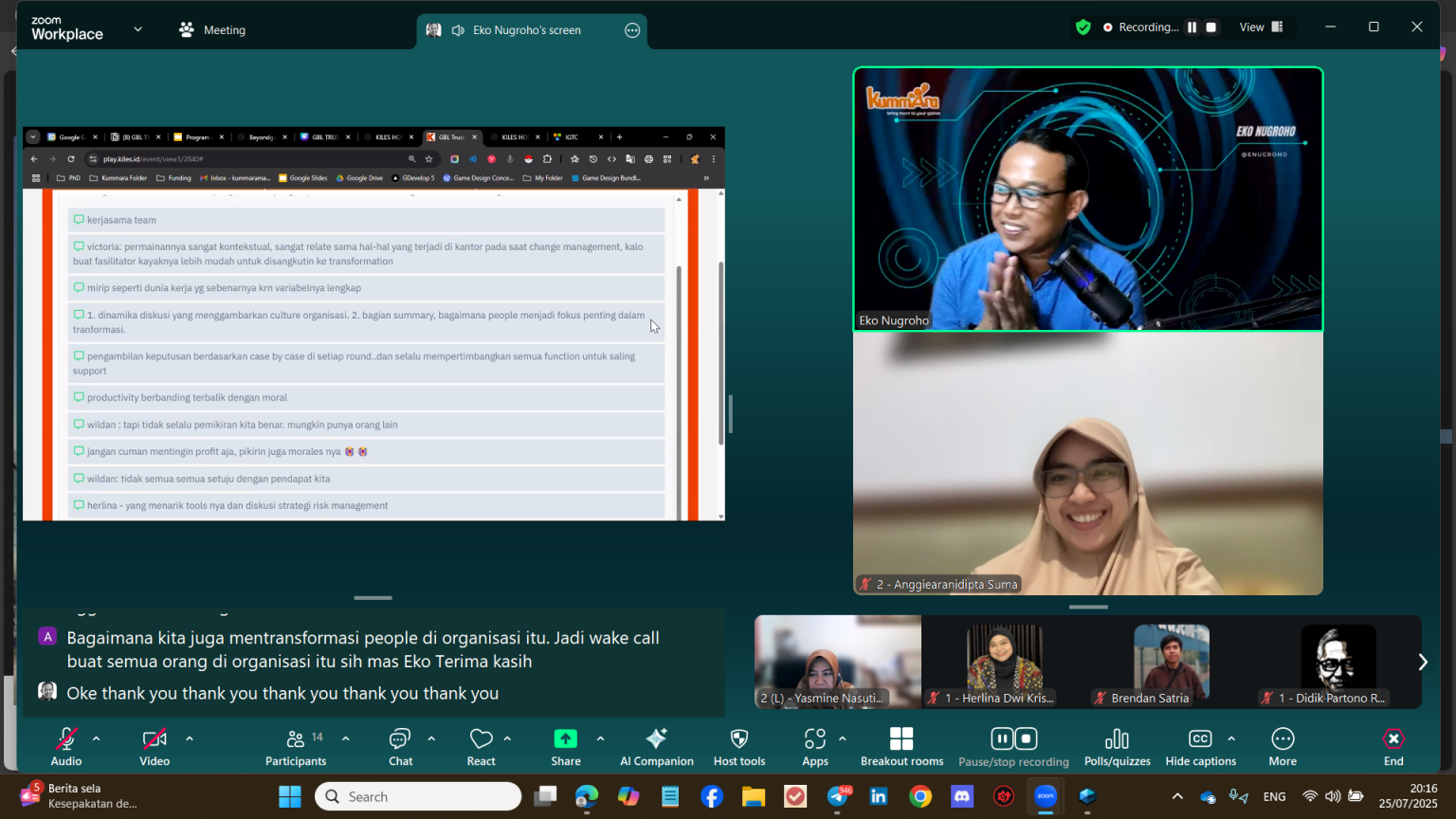The image size is (1456, 819).
Task: Open the Participants panel
Action: pyautogui.click(x=296, y=746)
